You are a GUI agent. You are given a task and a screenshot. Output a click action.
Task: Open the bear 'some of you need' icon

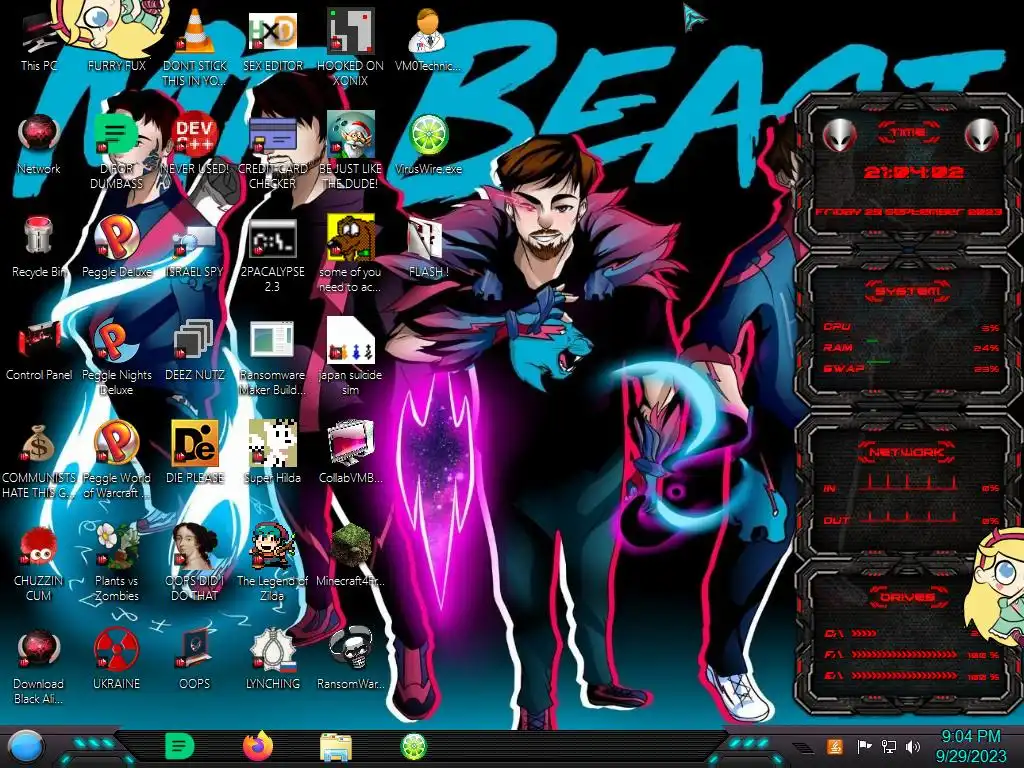click(x=350, y=253)
